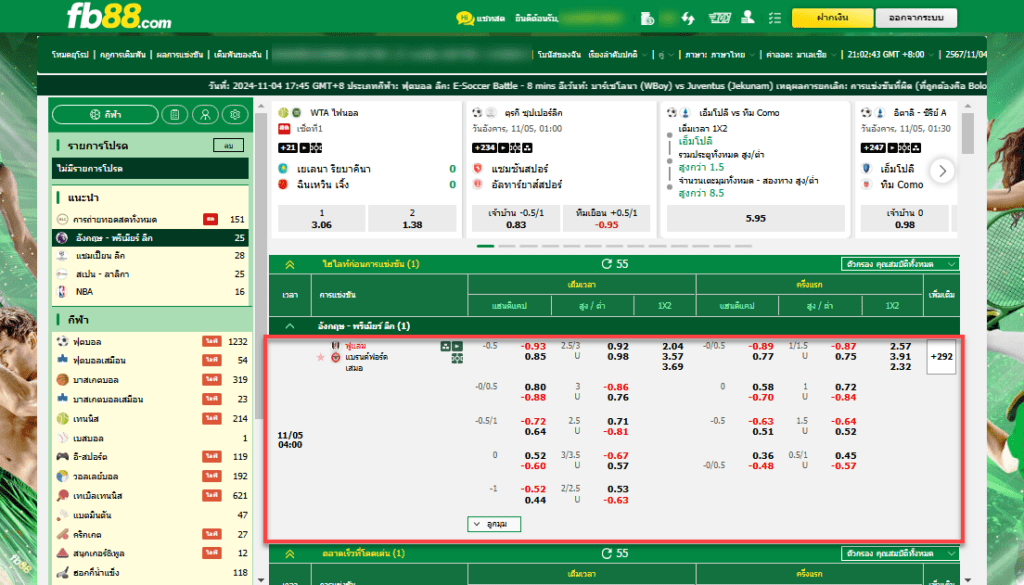
Task: Click the volleyball icon beside วอลเลย์บอล
Action: click(x=63, y=476)
